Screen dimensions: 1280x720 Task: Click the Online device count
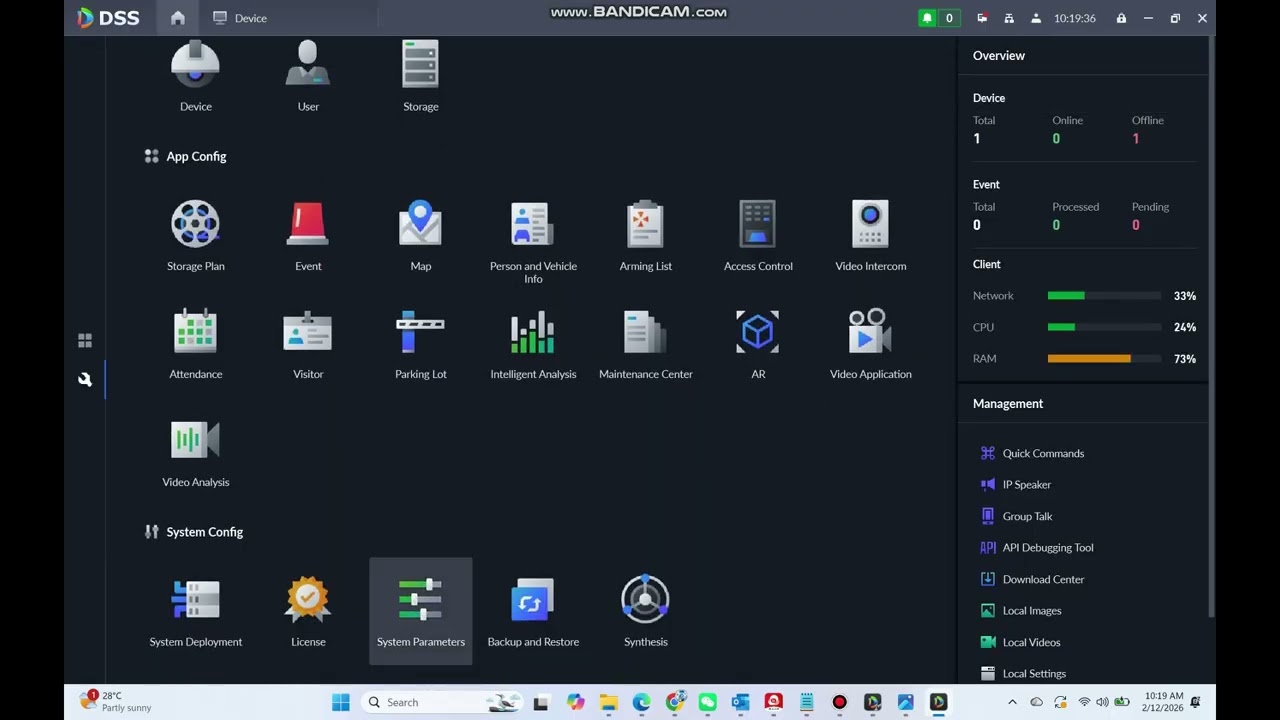pos(1056,139)
